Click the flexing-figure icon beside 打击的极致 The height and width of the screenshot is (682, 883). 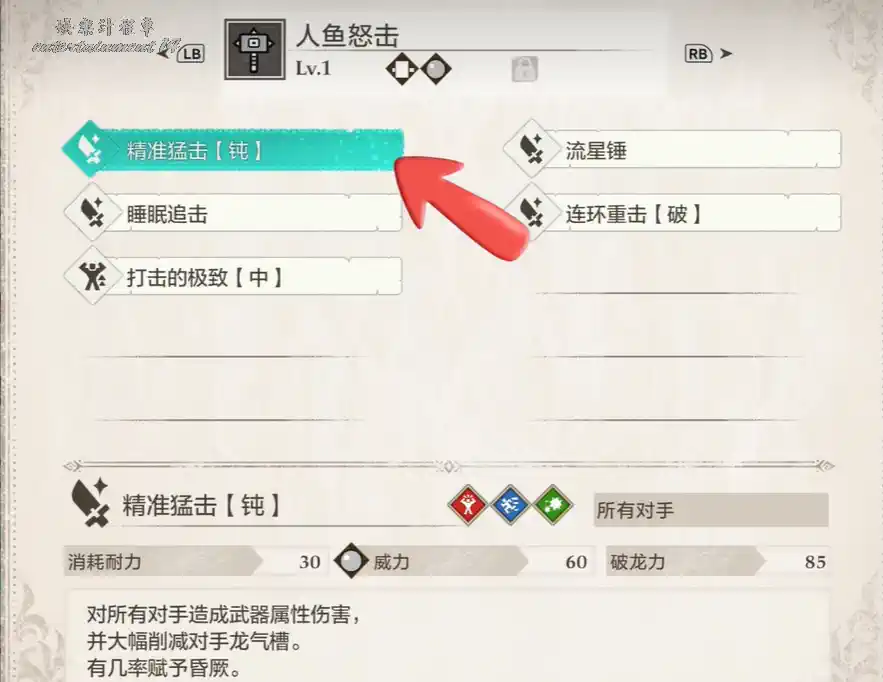(x=92, y=277)
